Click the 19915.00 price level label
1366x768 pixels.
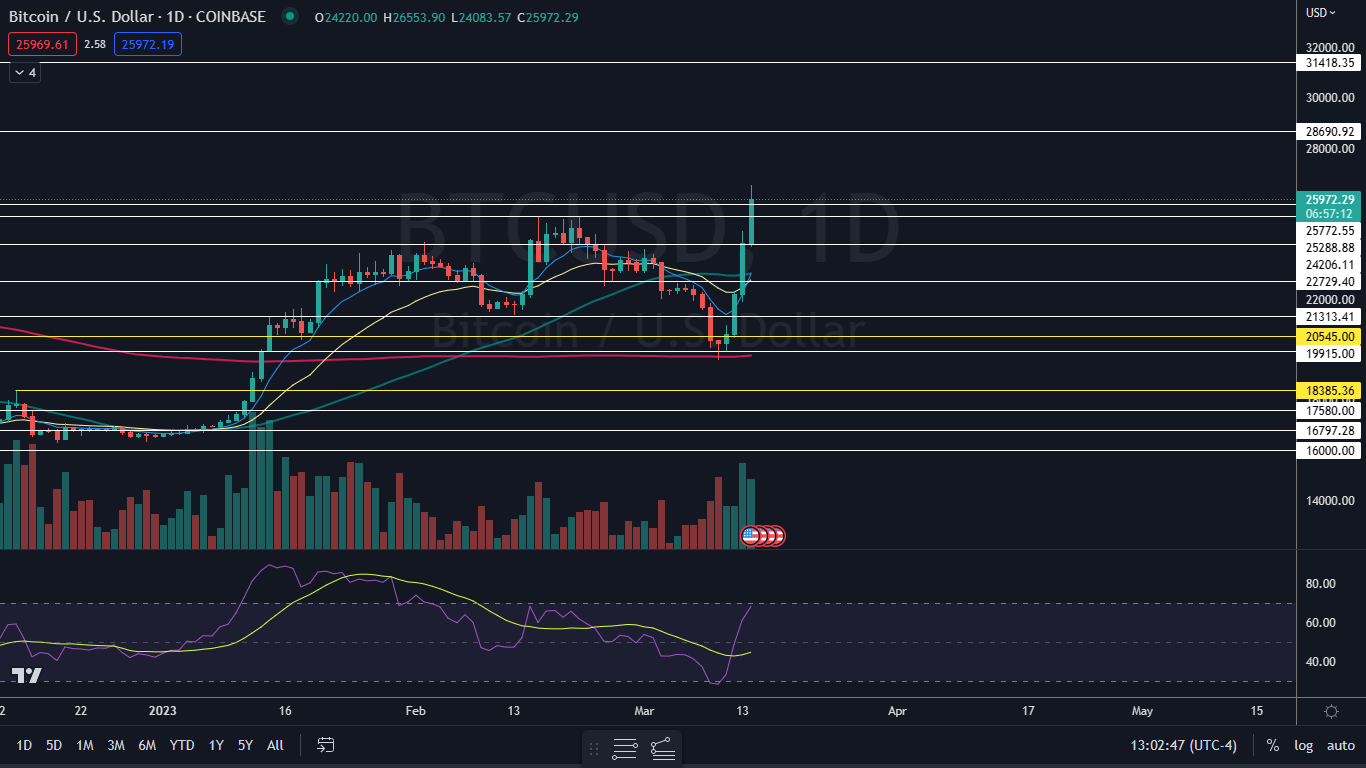point(1330,354)
